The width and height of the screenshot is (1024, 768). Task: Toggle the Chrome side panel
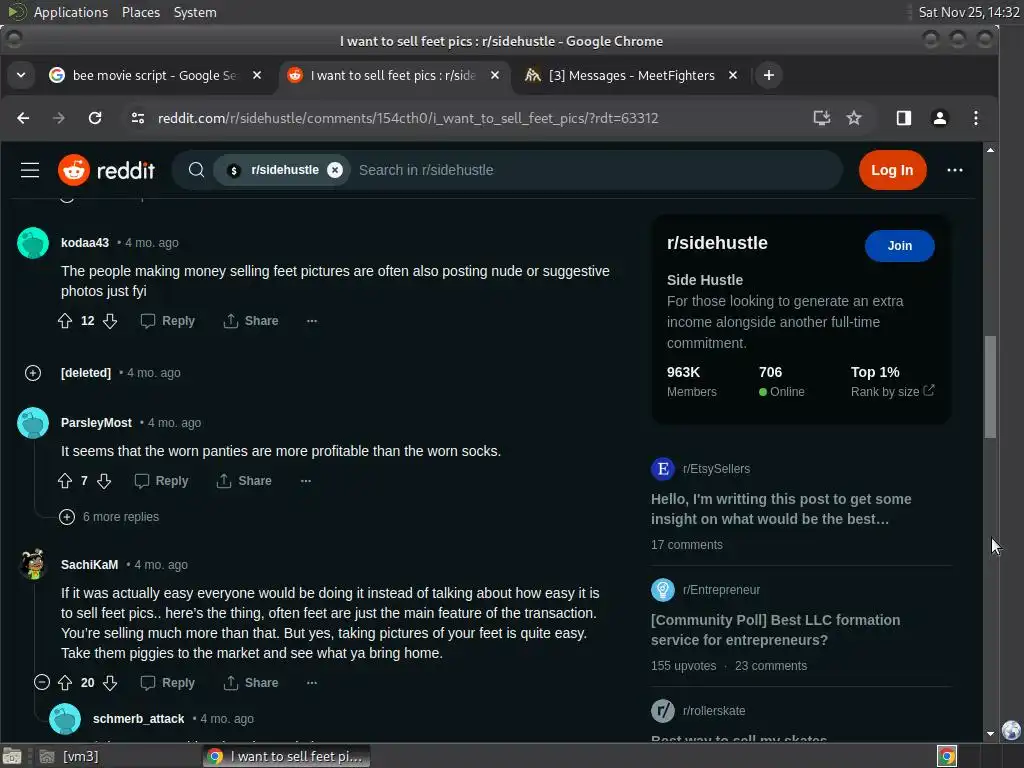[904, 118]
